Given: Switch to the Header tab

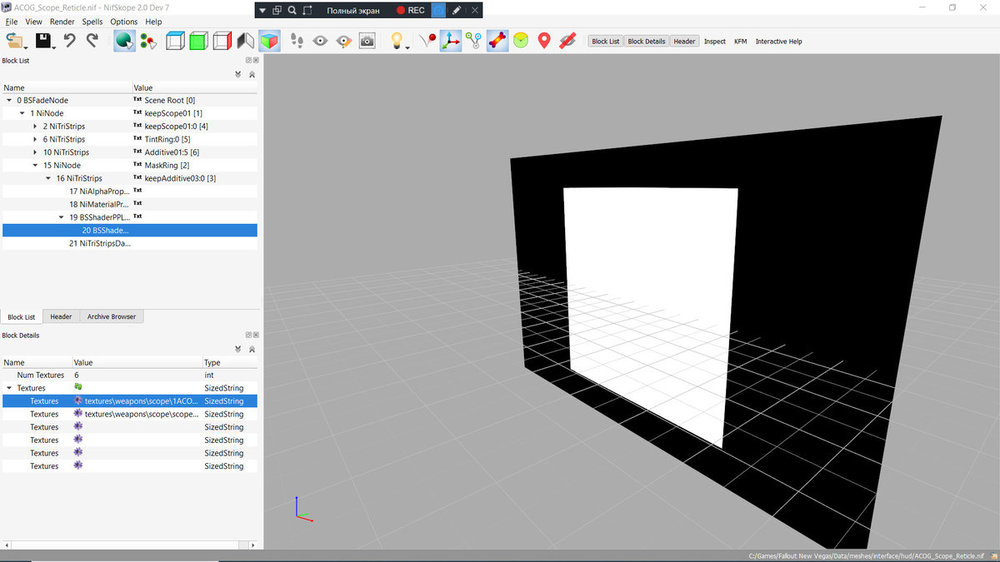Looking at the screenshot, I should pyautogui.click(x=61, y=316).
